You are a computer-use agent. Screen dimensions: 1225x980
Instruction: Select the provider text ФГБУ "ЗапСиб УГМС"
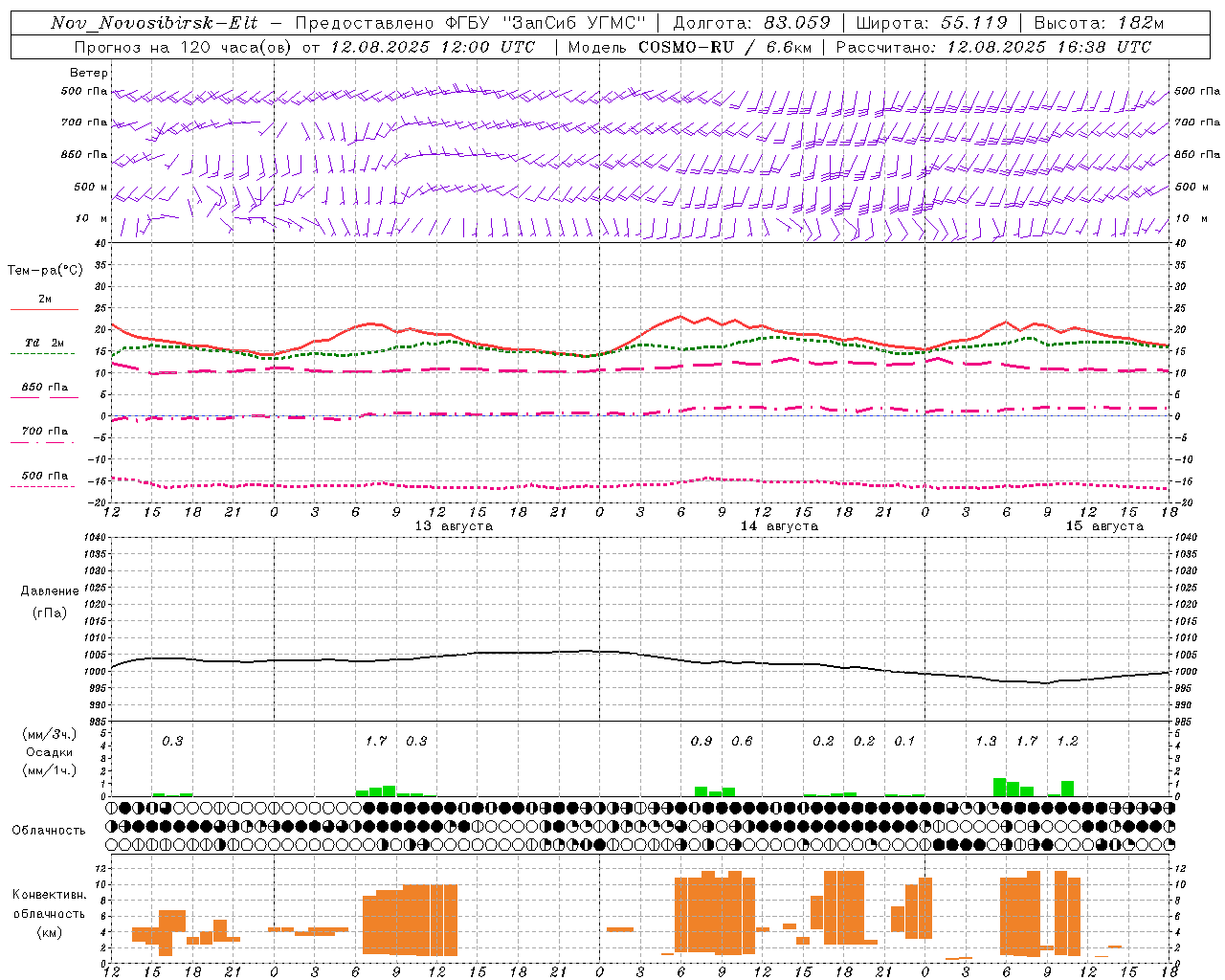(547, 23)
